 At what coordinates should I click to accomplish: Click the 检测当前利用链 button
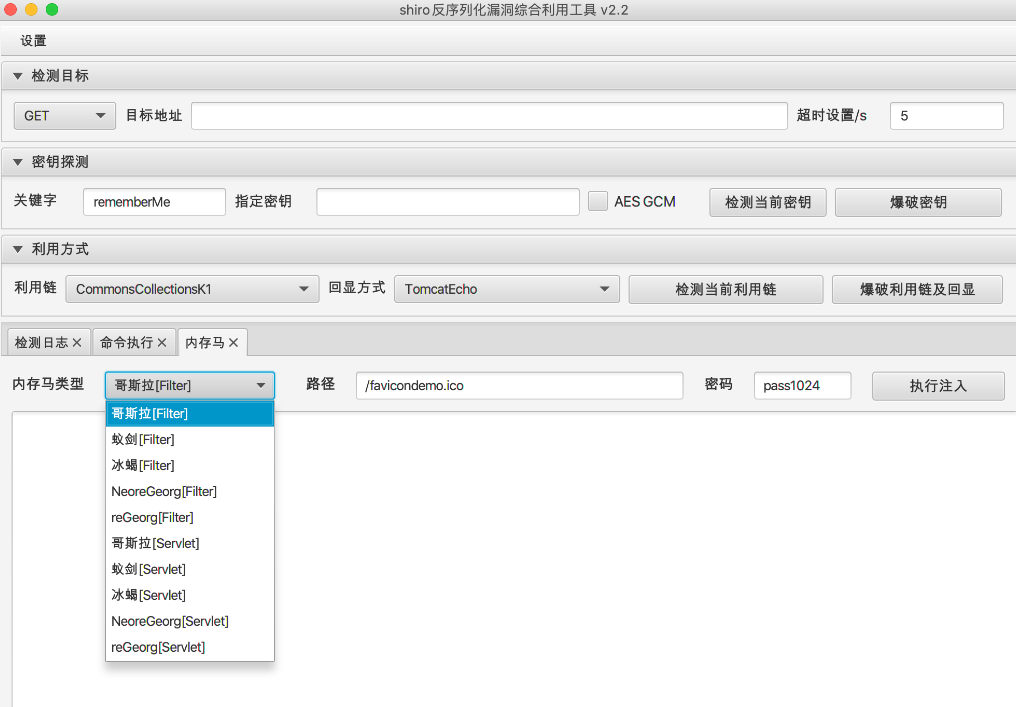pyautogui.click(x=726, y=289)
